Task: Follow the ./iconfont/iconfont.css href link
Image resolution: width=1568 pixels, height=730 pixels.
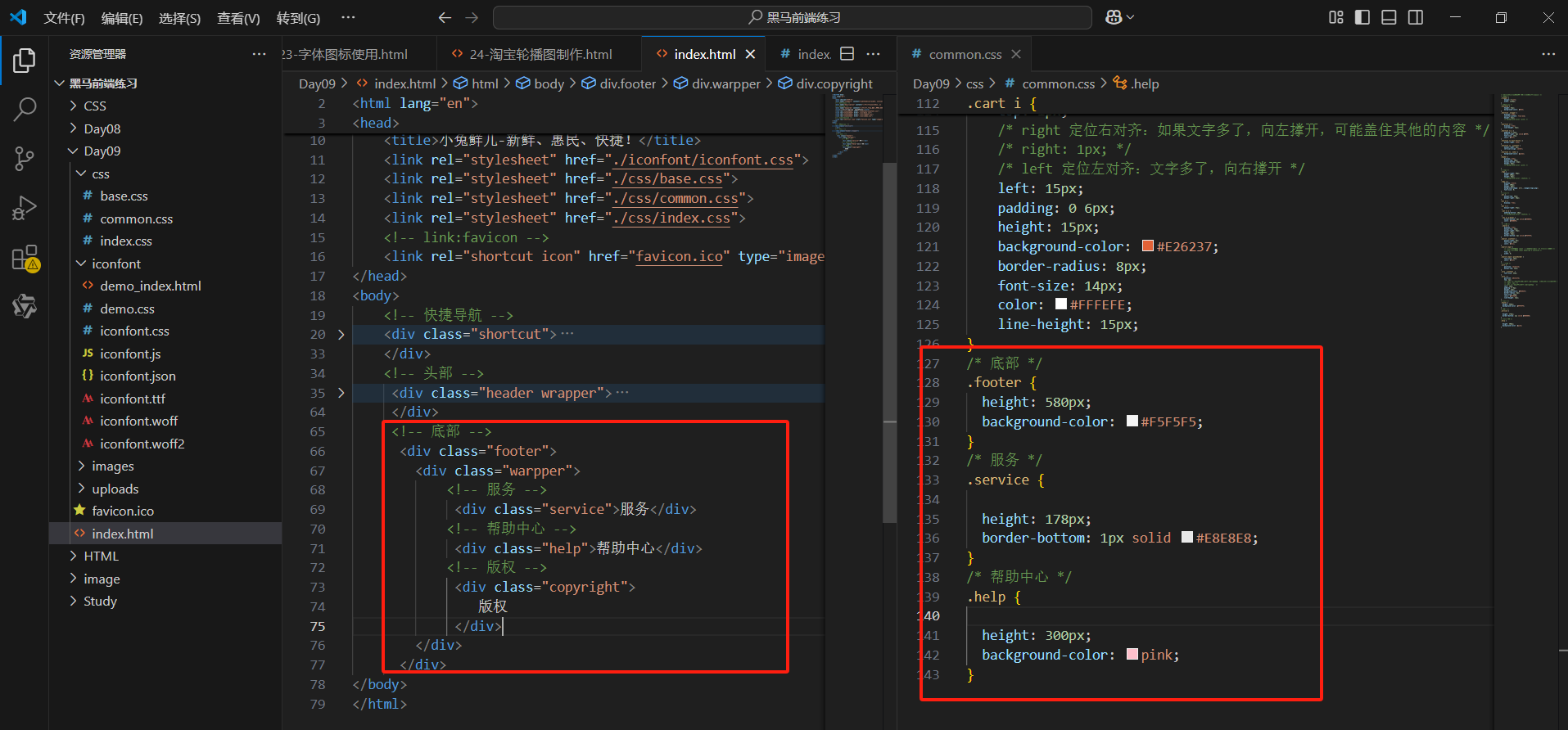Action: click(x=703, y=160)
